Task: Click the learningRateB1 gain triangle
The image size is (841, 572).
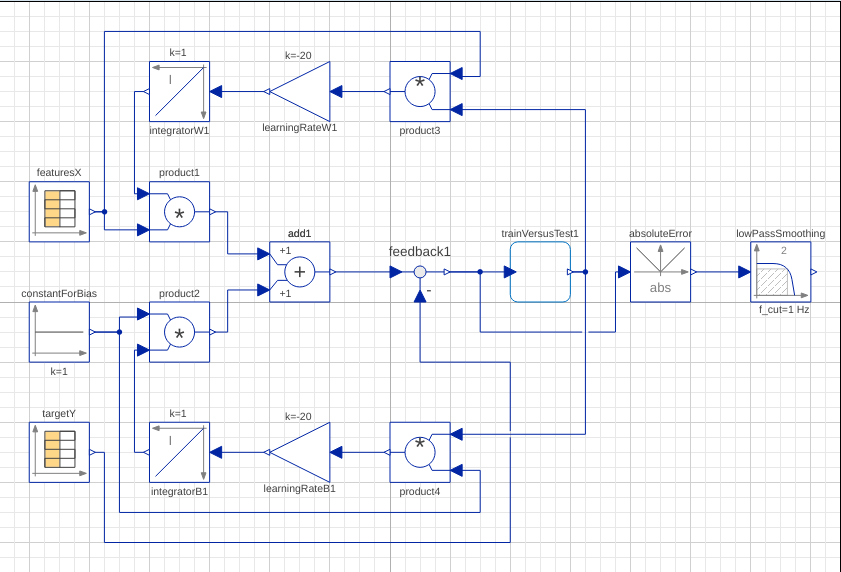Action: pos(300,452)
